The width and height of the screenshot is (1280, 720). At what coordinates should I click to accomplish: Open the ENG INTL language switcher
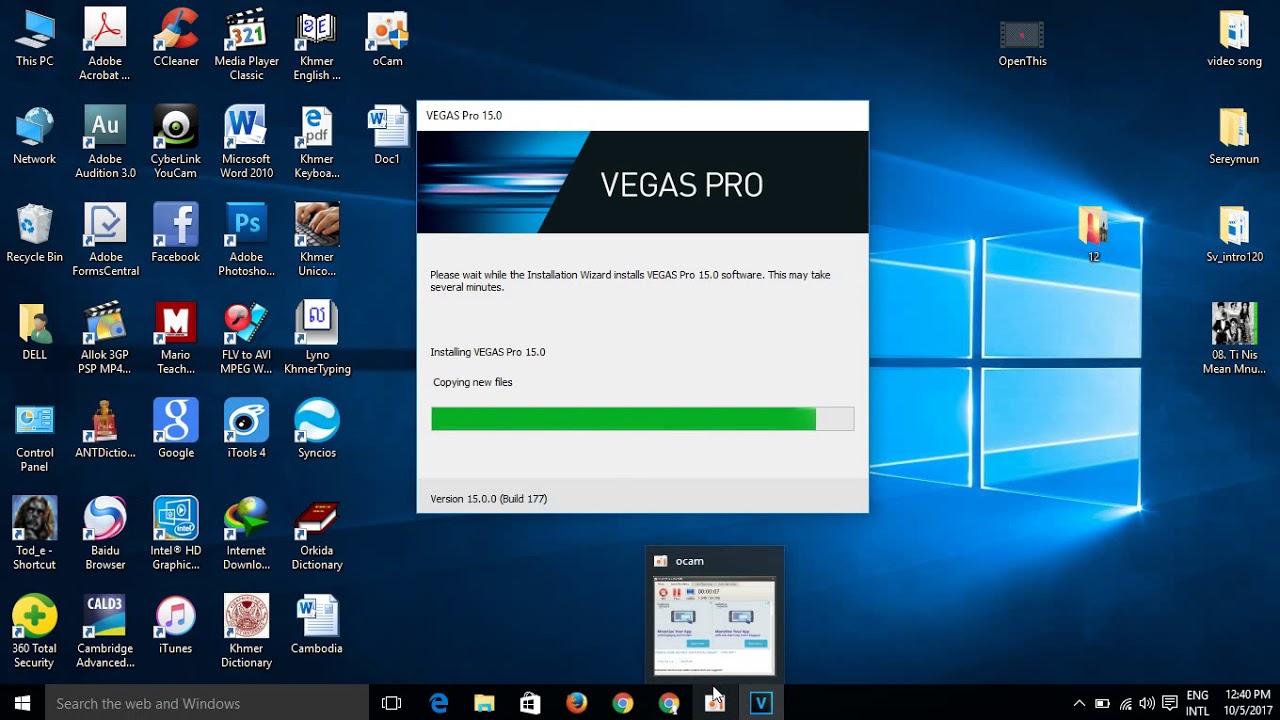coord(1197,703)
